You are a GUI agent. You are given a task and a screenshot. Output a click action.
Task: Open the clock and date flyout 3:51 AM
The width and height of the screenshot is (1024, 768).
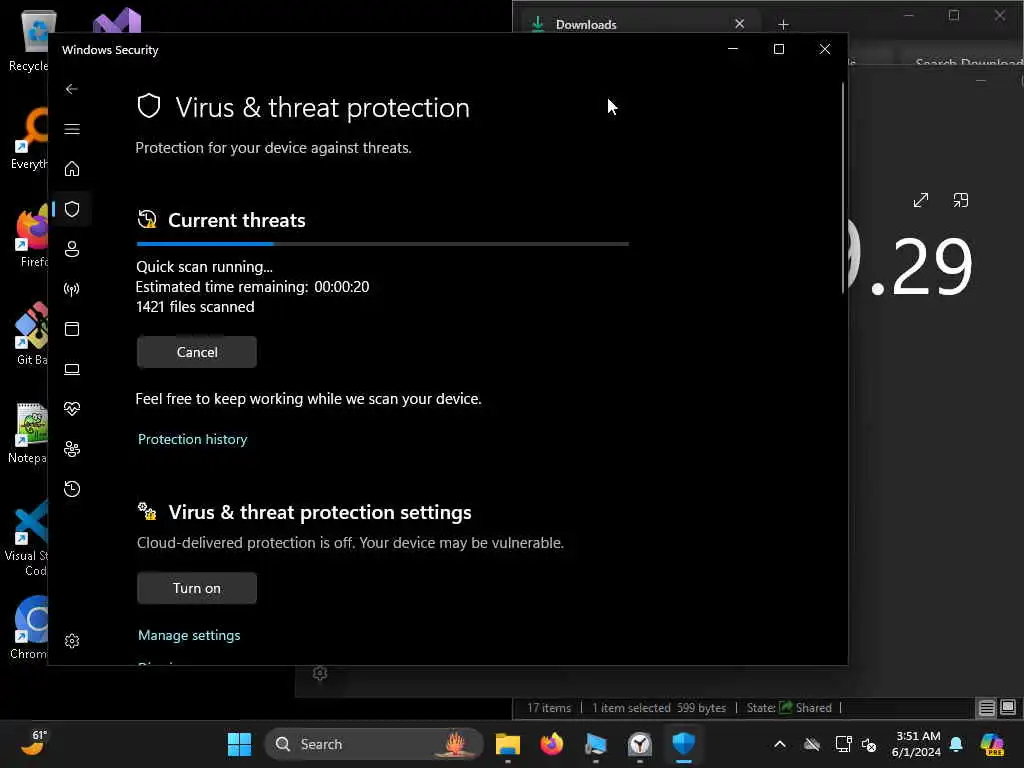tap(916, 744)
